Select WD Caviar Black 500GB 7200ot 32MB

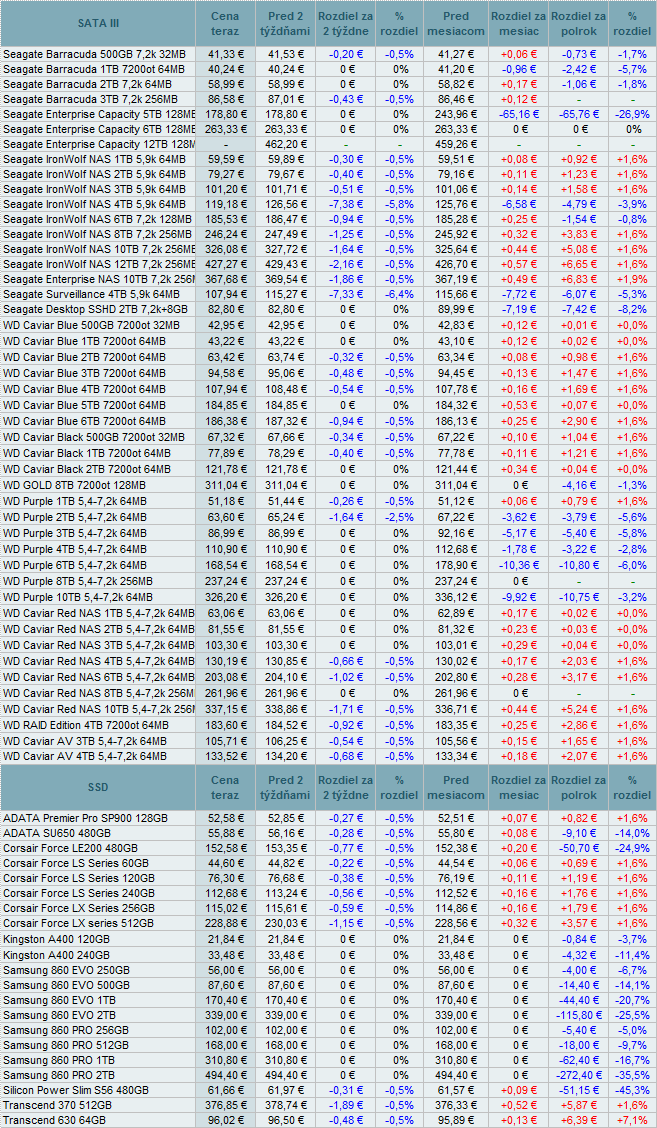(94, 437)
